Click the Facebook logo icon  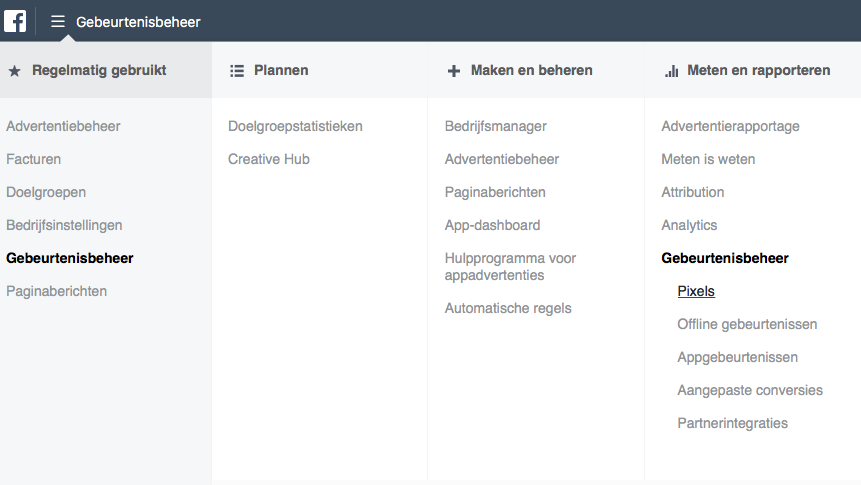pyautogui.click(x=15, y=21)
